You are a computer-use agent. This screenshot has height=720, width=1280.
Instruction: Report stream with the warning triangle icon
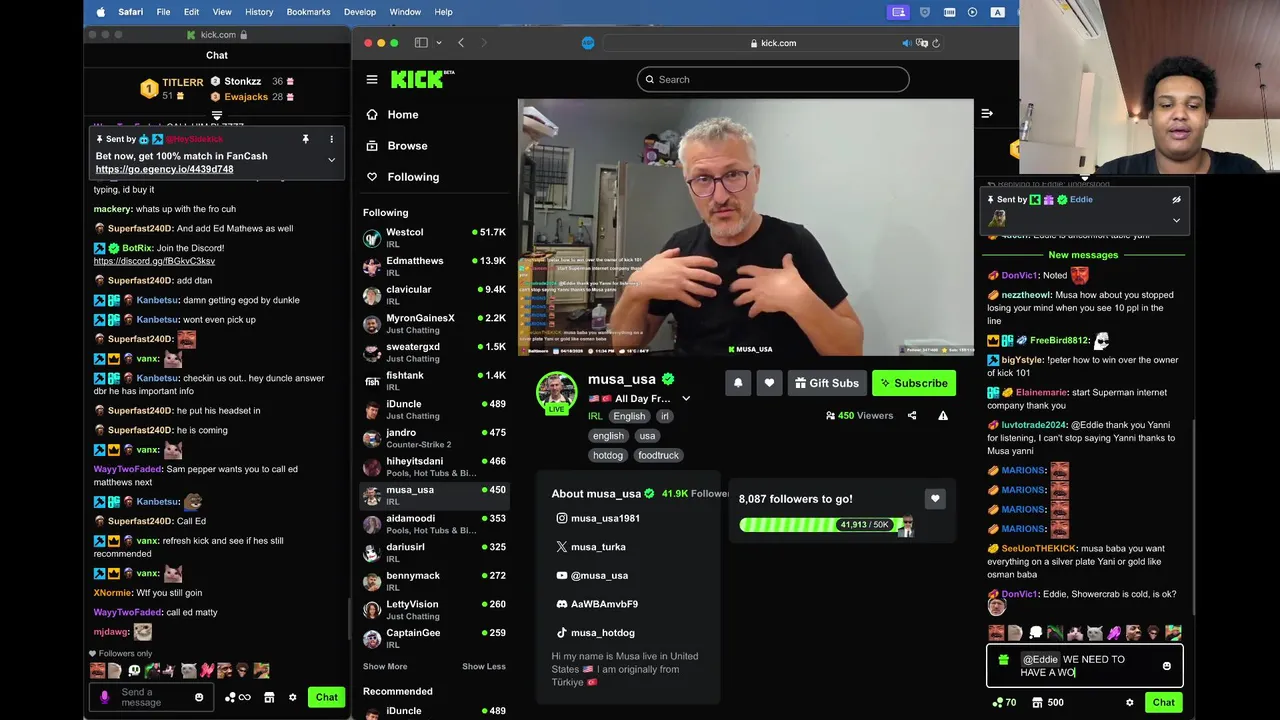(943, 416)
